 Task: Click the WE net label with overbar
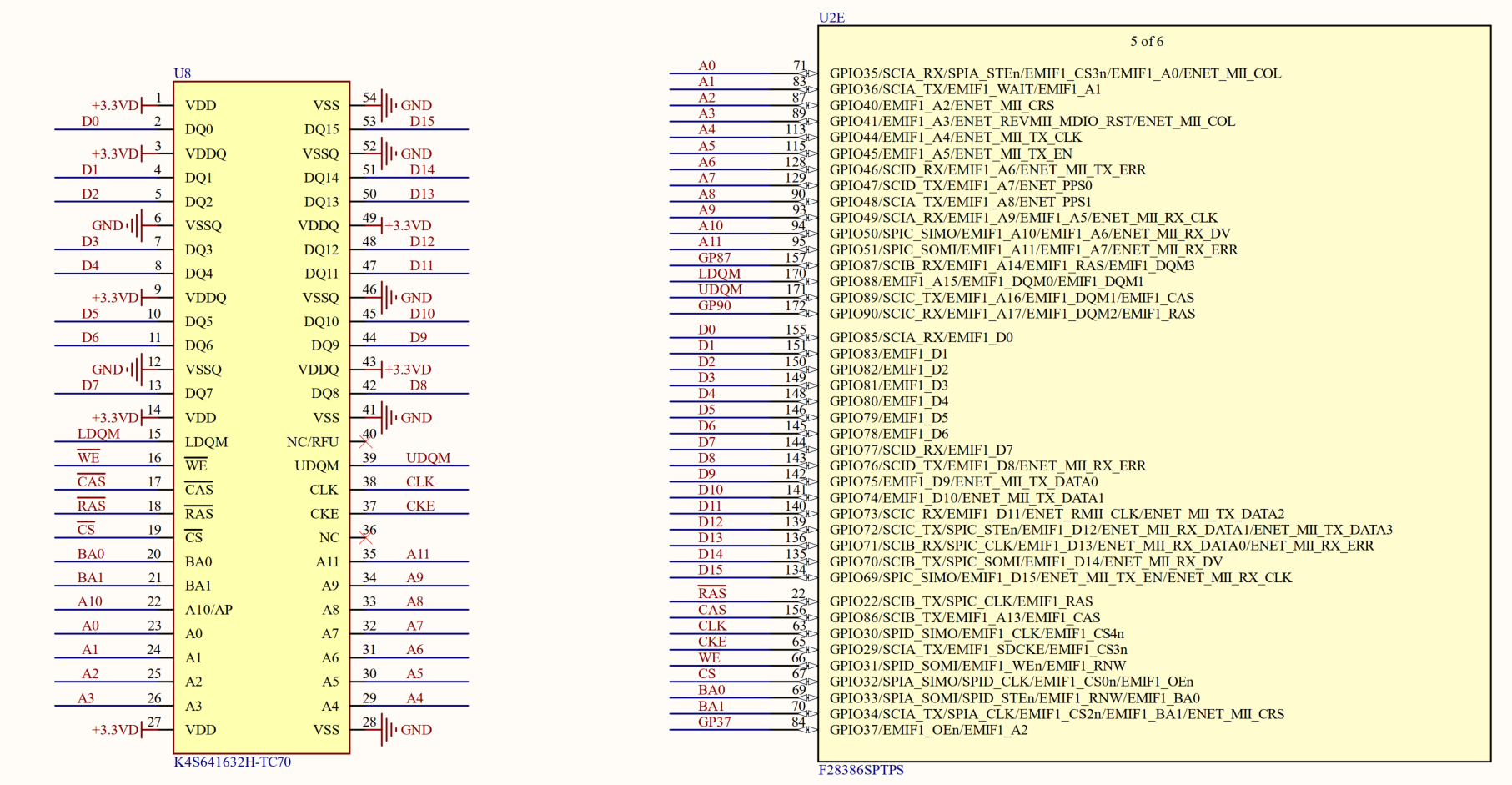tap(89, 457)
